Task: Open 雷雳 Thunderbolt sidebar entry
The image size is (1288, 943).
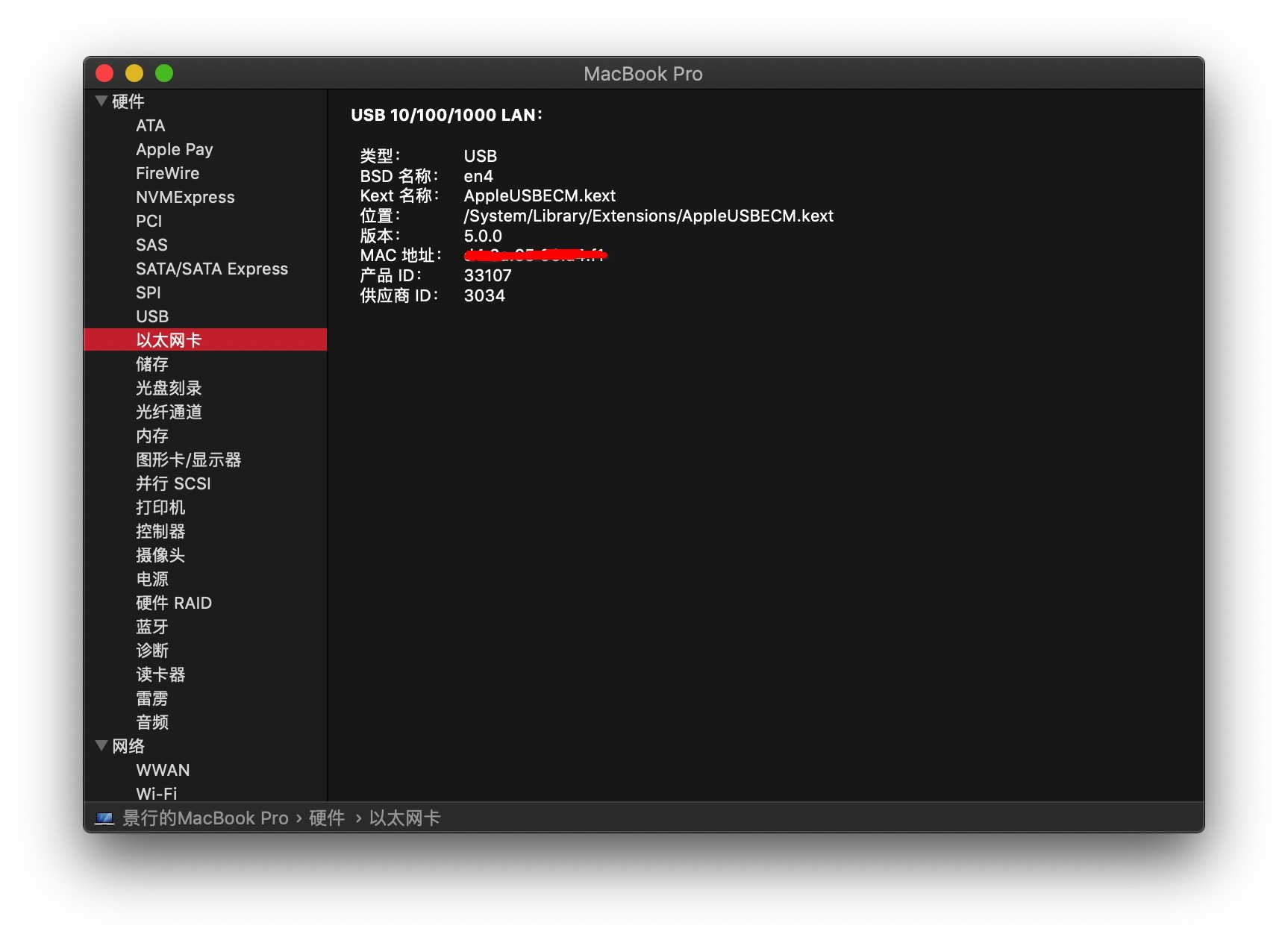Action: click(x=152, y=698)
